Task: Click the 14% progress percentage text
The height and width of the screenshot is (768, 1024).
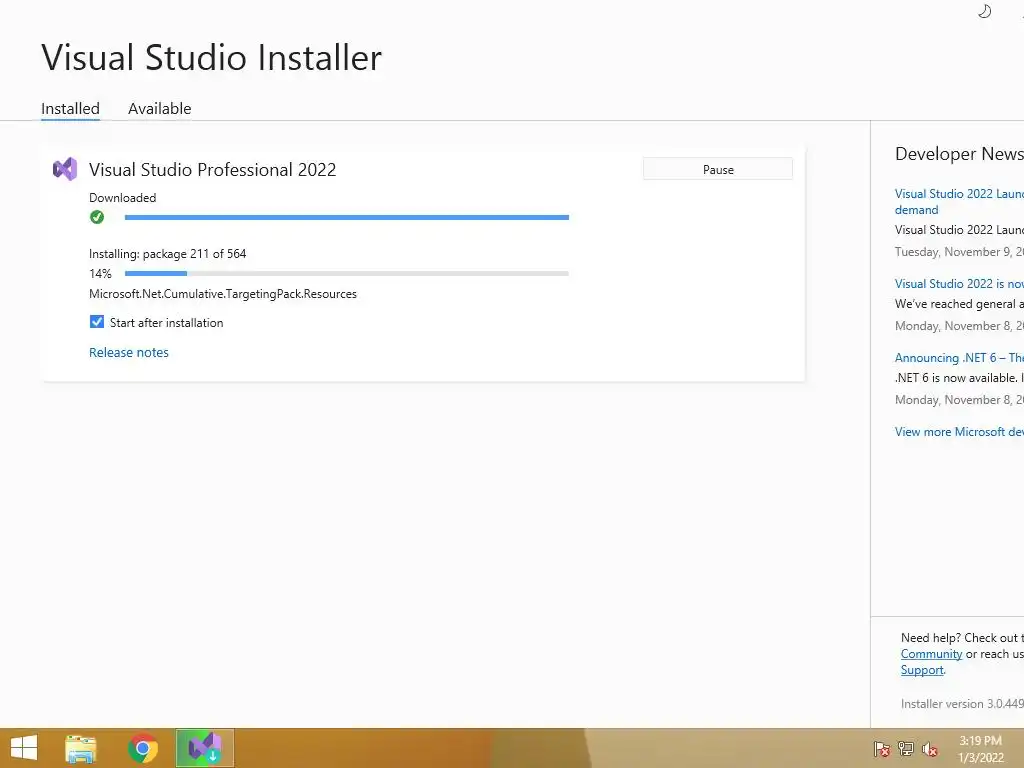Action: [101, 274]
